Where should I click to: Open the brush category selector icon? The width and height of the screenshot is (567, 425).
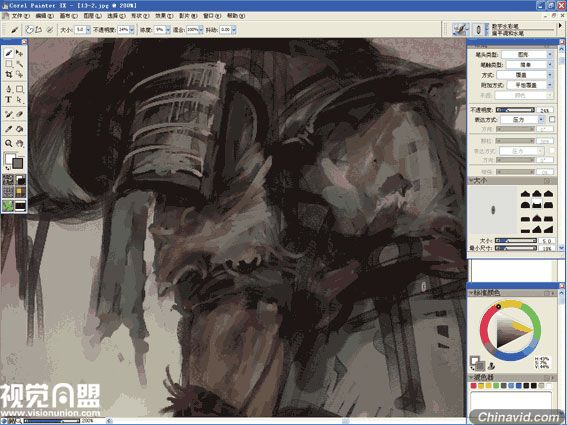coord(460,29)
